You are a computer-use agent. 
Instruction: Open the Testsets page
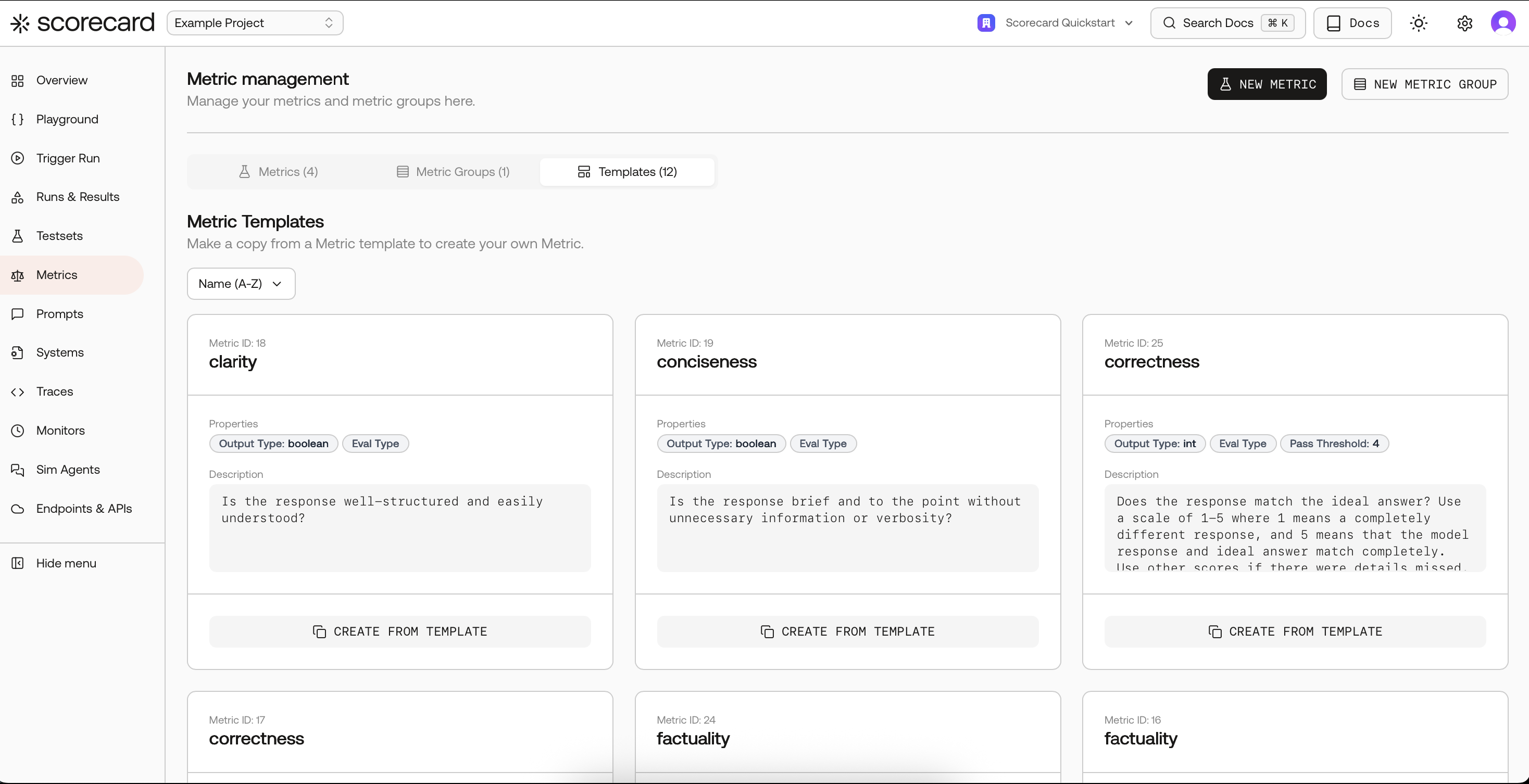(72, 236)
